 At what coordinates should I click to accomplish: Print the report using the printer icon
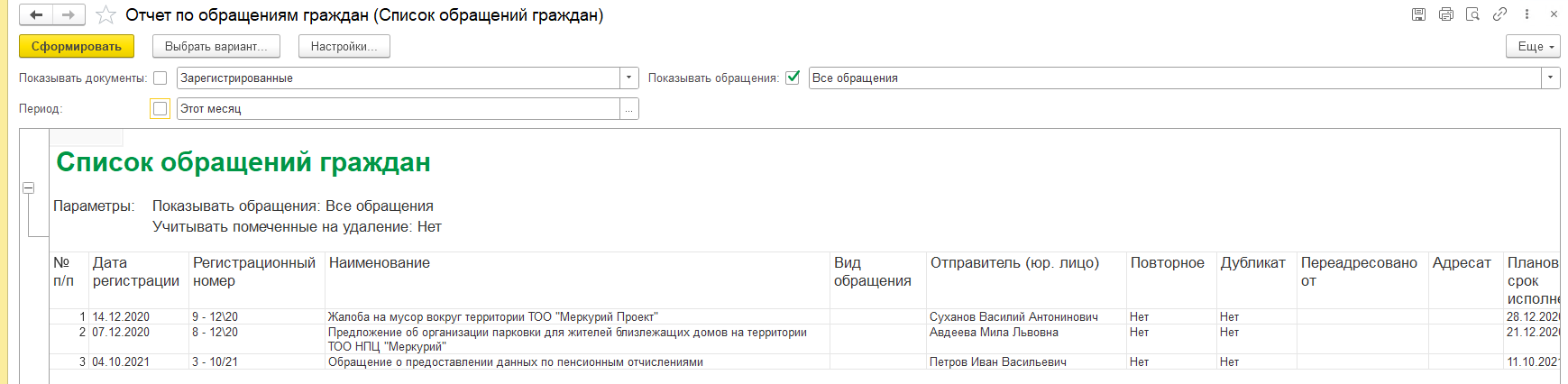click(1446, 14)
